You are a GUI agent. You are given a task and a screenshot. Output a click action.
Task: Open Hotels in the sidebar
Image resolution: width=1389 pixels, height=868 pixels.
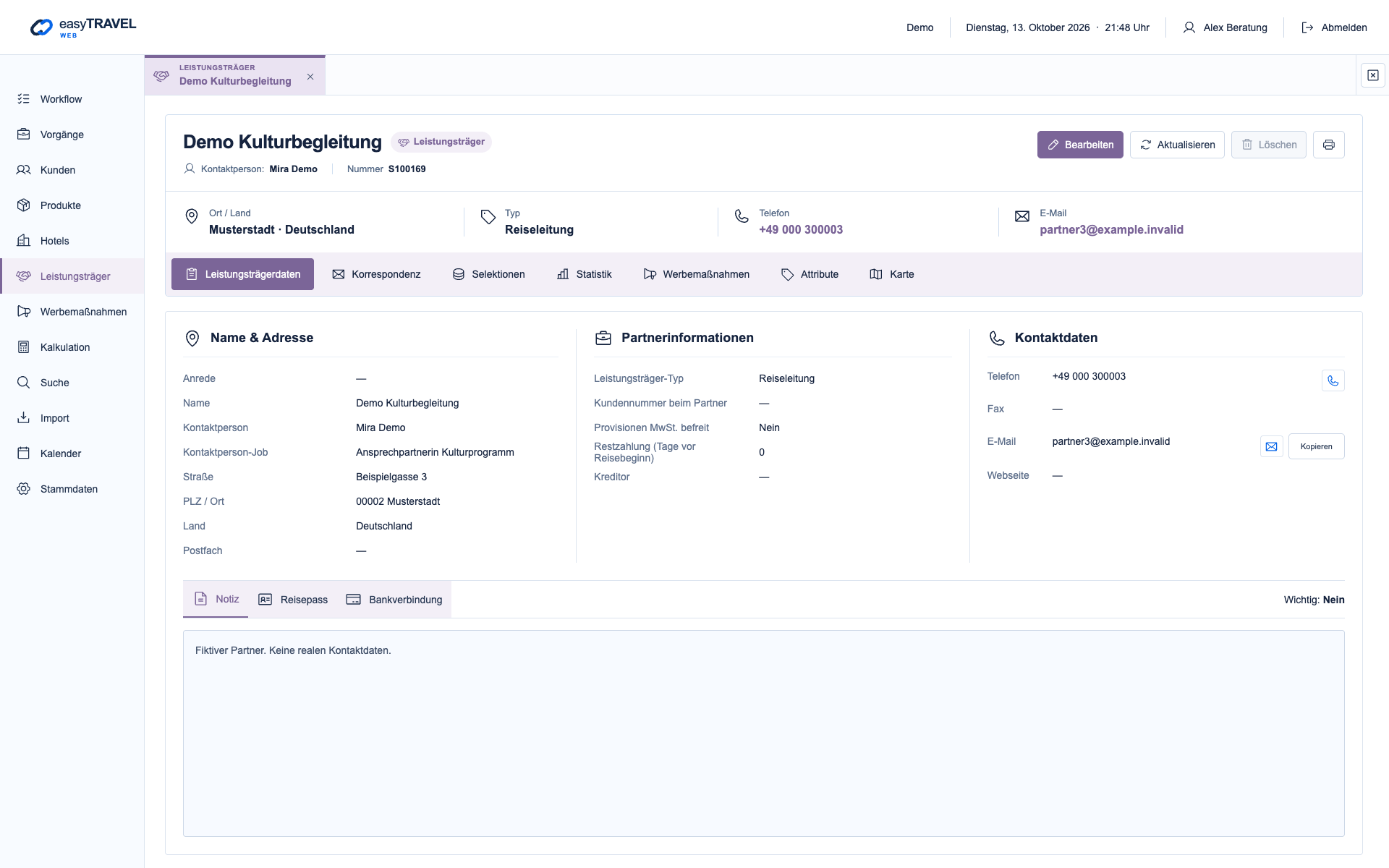72,241
